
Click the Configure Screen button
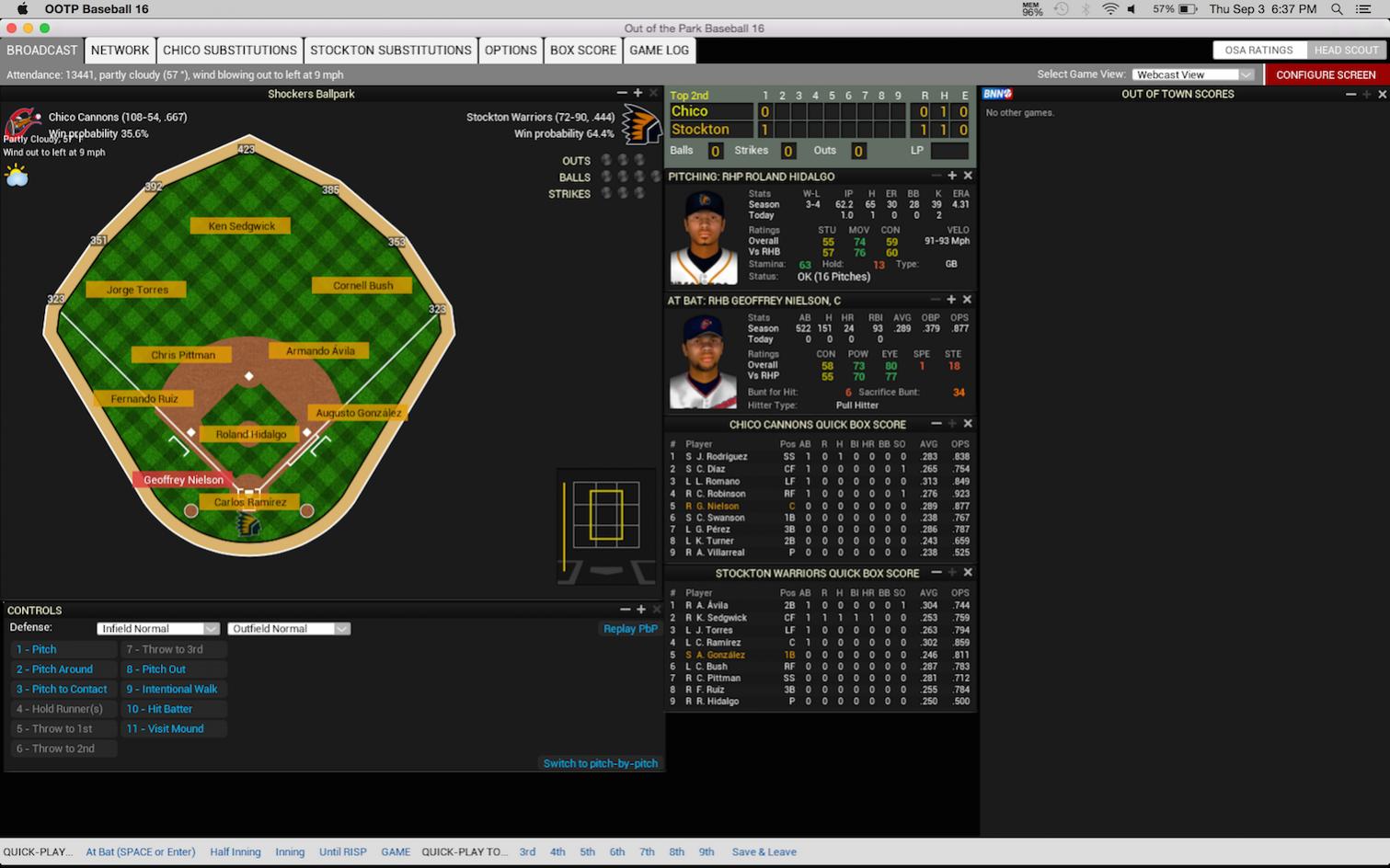[x=1326, y=74]
